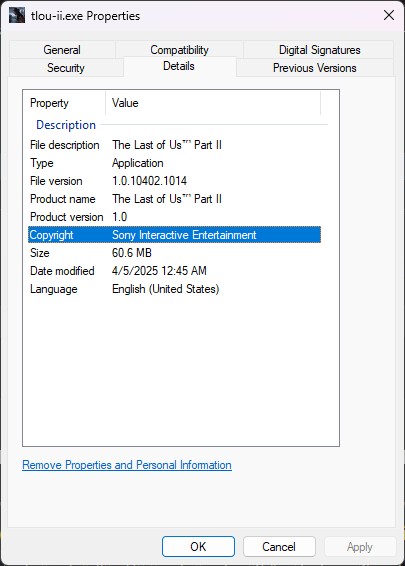405x566 pixels.
Task: Select the File version row
Action: click(174, 181)
